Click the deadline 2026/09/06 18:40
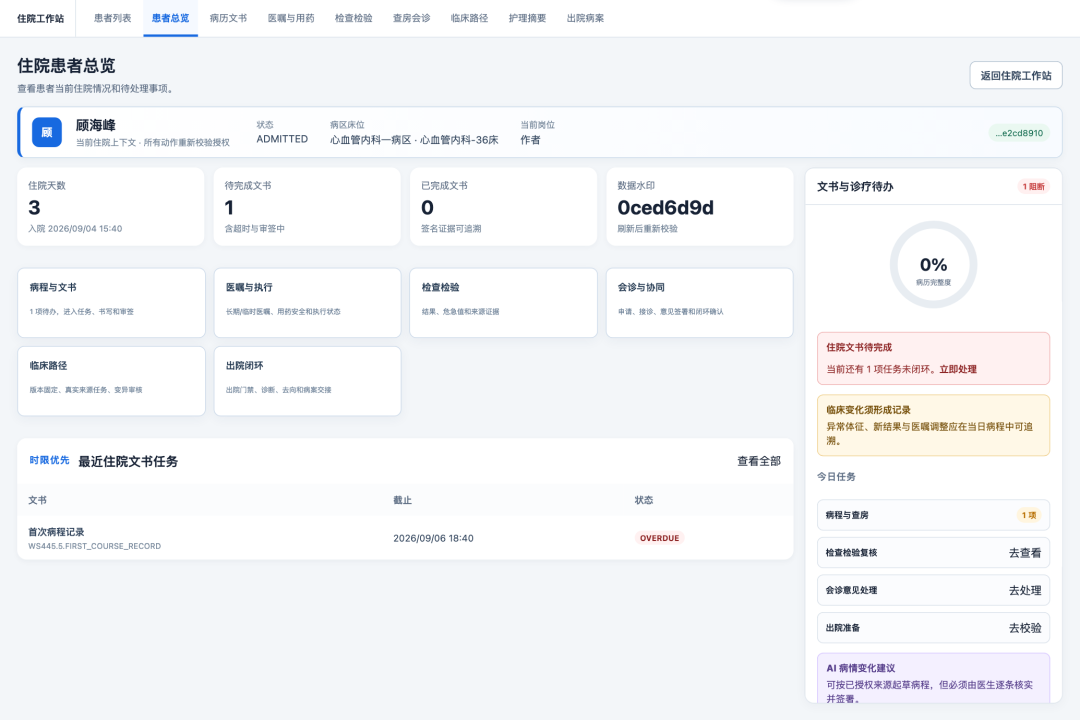This screenshot has height=720, width=1080. click(x=433, y=538)
